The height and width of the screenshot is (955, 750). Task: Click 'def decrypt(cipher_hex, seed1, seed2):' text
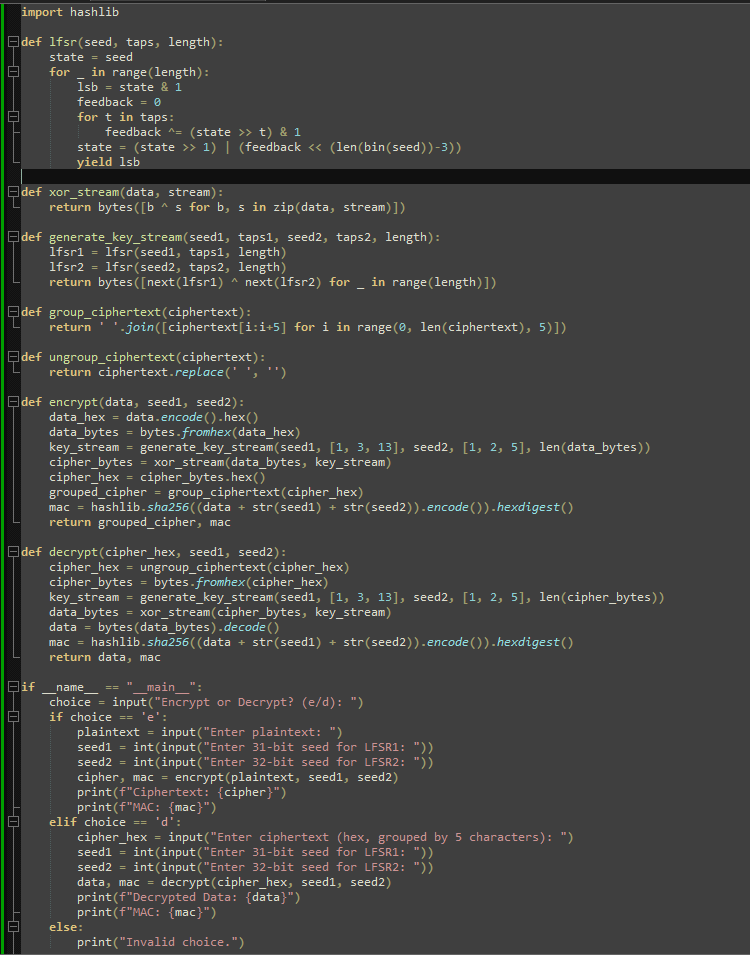pos(154,552)
